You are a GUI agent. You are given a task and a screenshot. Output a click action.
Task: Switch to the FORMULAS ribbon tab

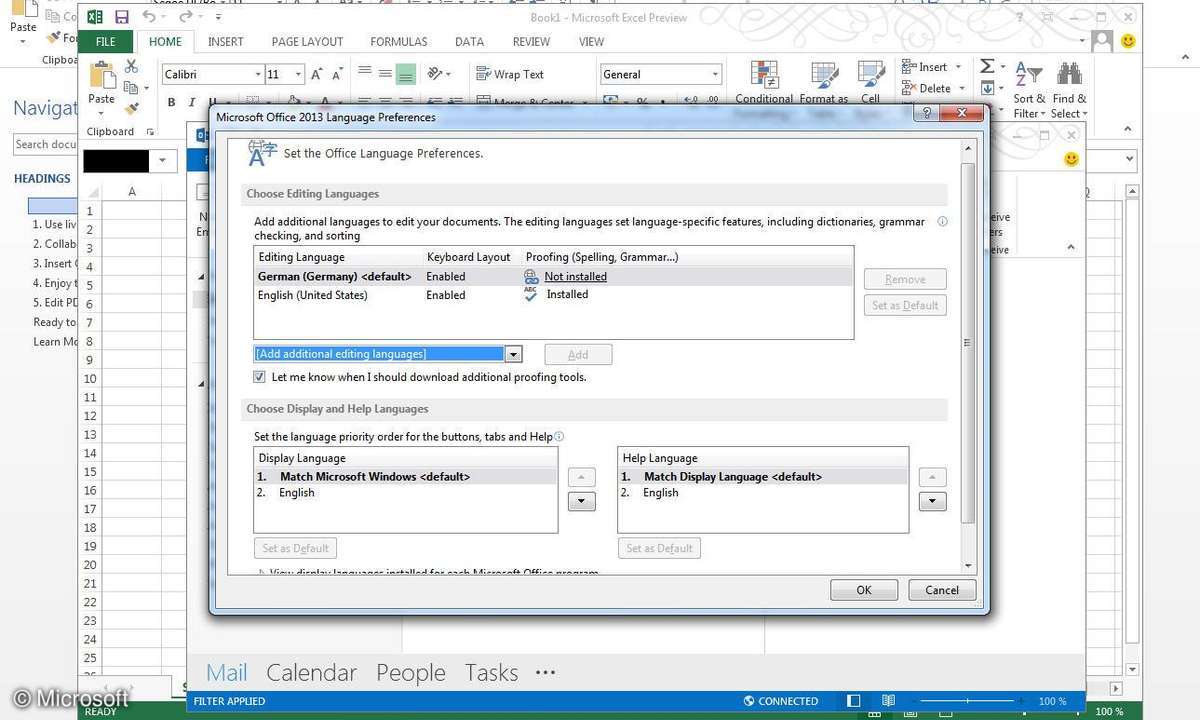click(399, 42)
